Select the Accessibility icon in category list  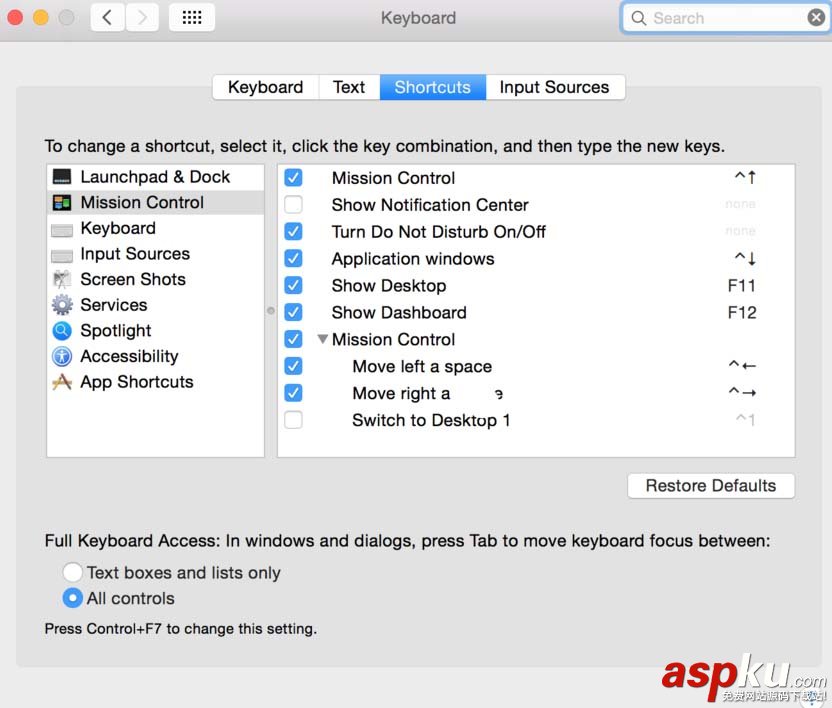(x=62, y=356)
